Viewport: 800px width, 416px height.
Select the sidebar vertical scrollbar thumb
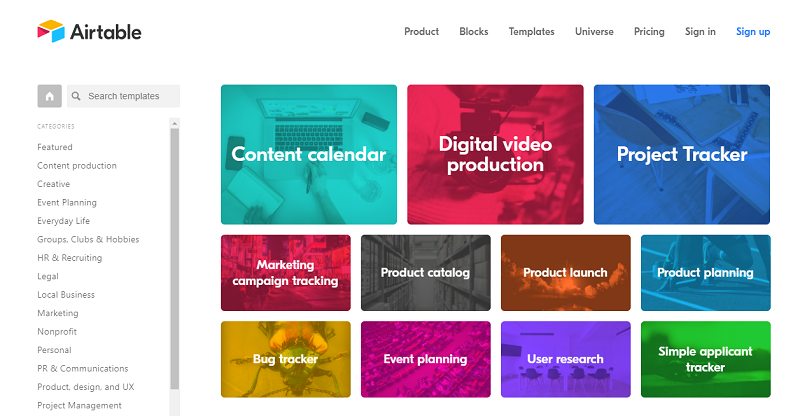174,259
